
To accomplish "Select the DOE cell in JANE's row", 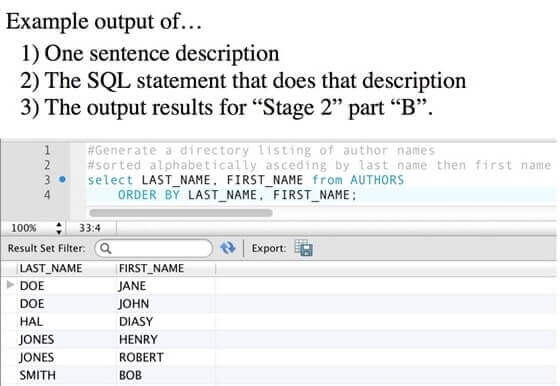I will pyautogui.click(x=32, y=286).
